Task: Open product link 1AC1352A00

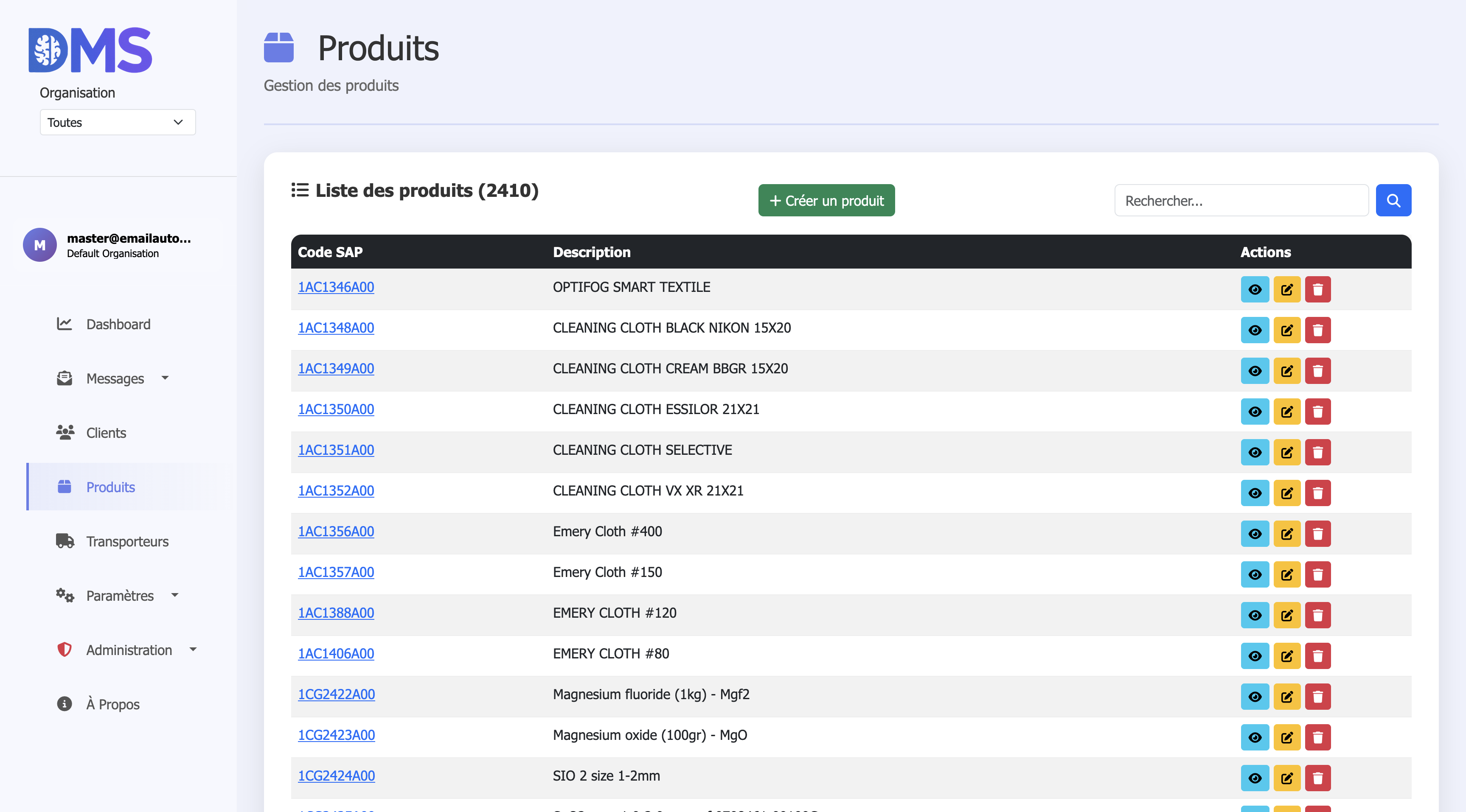Action: 336,490
